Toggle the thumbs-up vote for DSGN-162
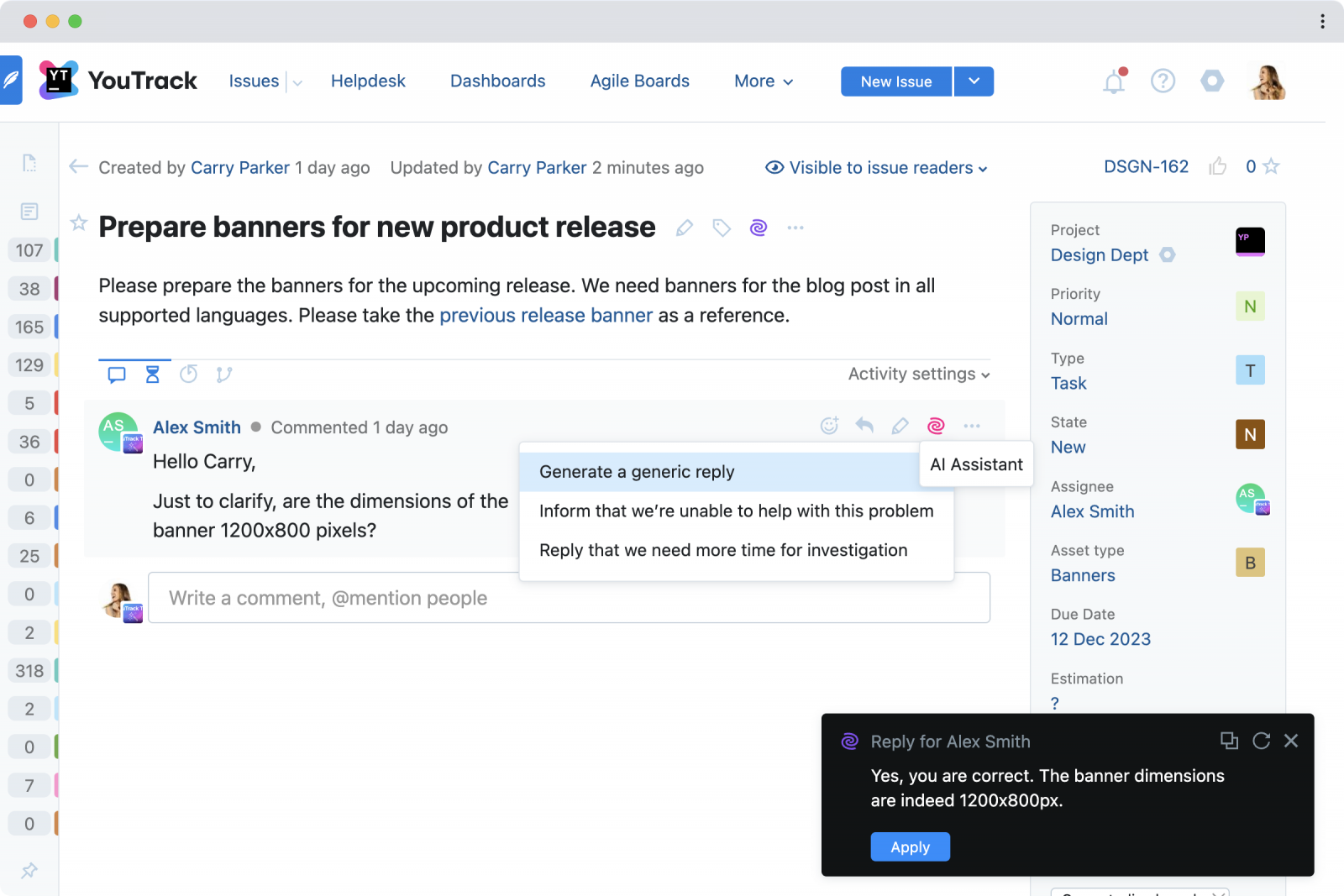Viewport: 1344px width, 896px height. point(1217,166)
